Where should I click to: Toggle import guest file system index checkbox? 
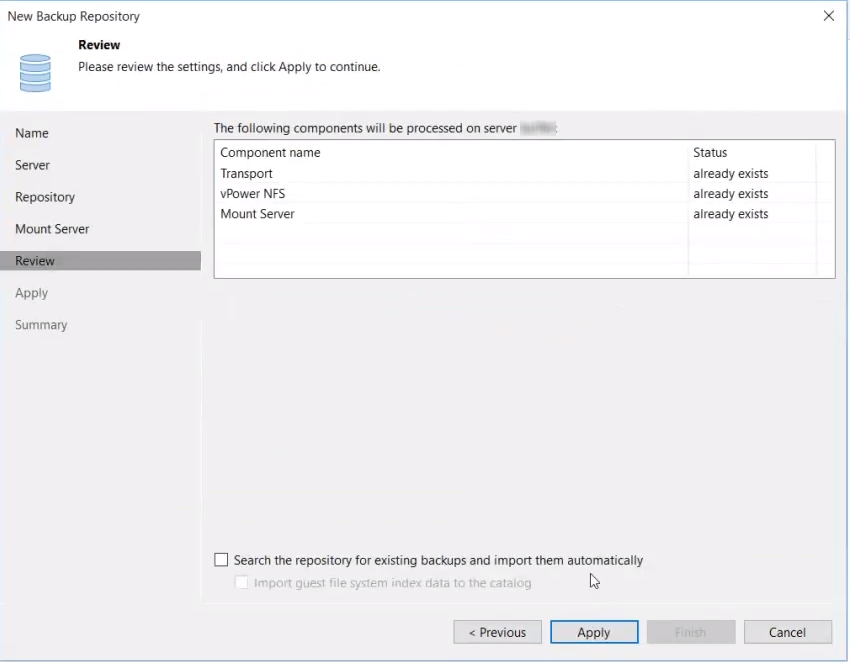(x=242, y=583)
